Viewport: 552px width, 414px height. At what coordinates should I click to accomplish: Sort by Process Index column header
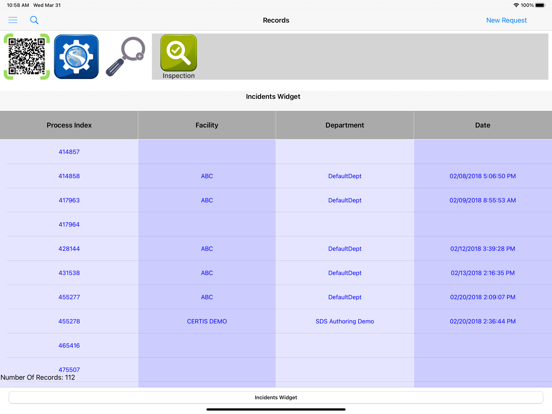tap(69, 125)
